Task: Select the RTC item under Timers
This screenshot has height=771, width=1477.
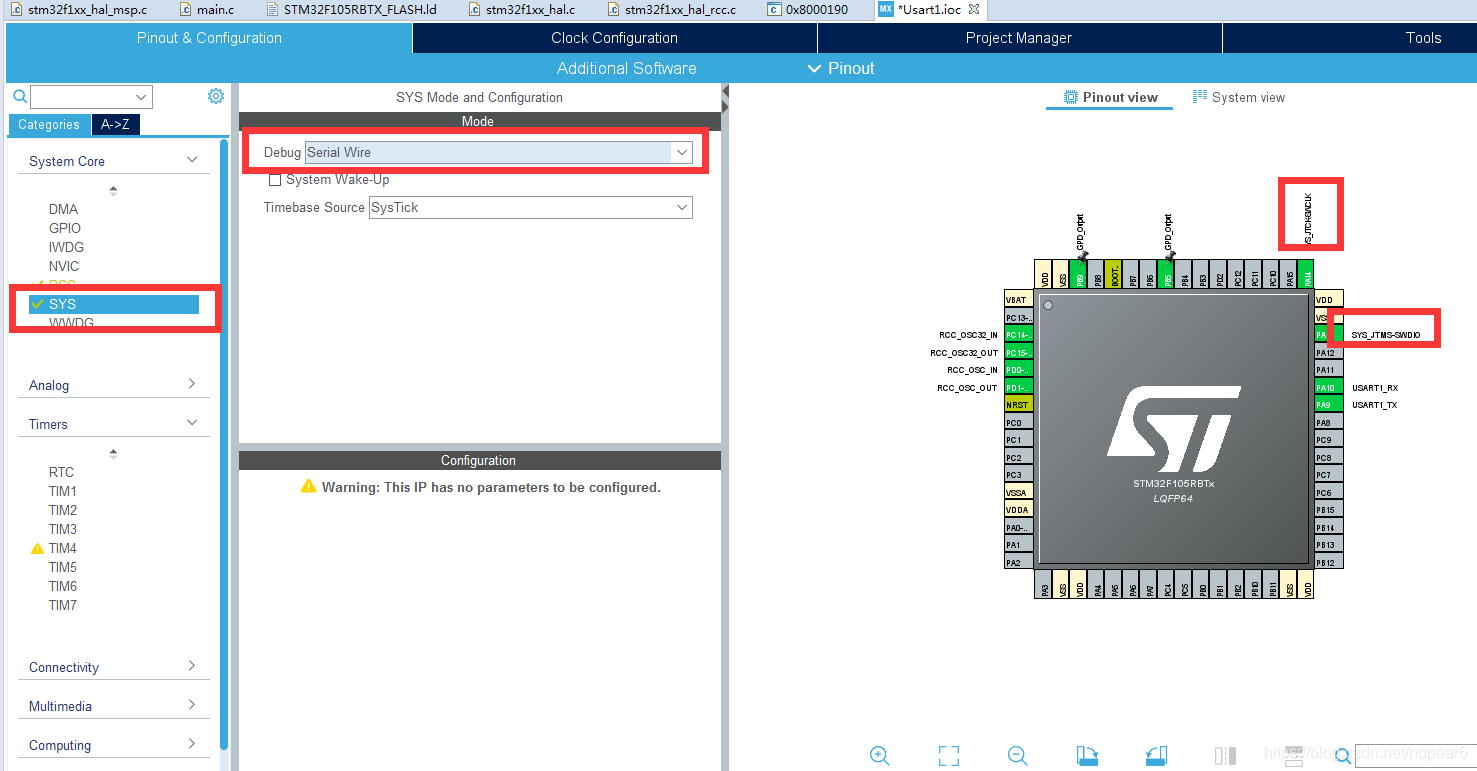Action: [61, 472]
